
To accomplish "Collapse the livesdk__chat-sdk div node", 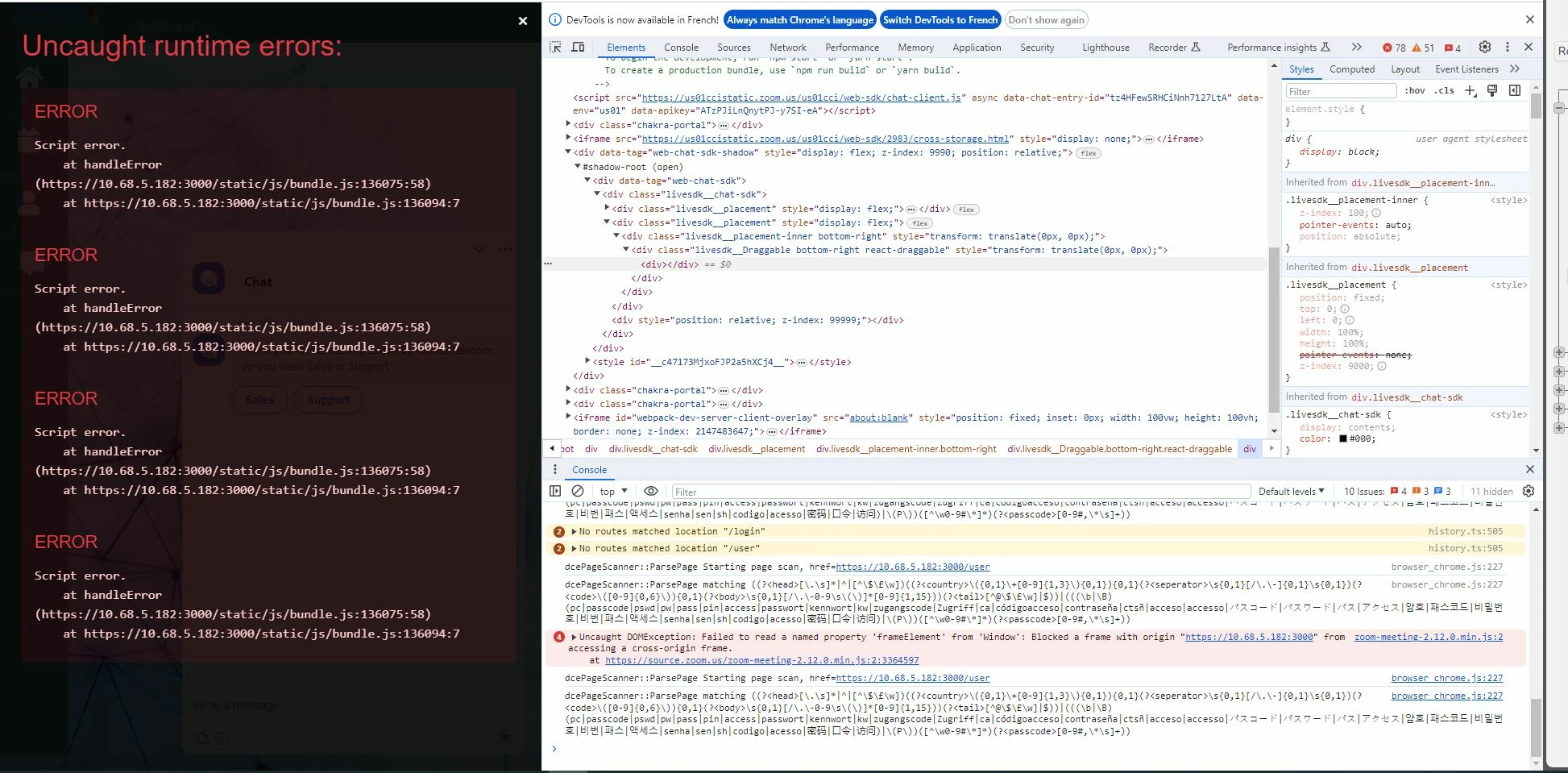I will (597, 194).
